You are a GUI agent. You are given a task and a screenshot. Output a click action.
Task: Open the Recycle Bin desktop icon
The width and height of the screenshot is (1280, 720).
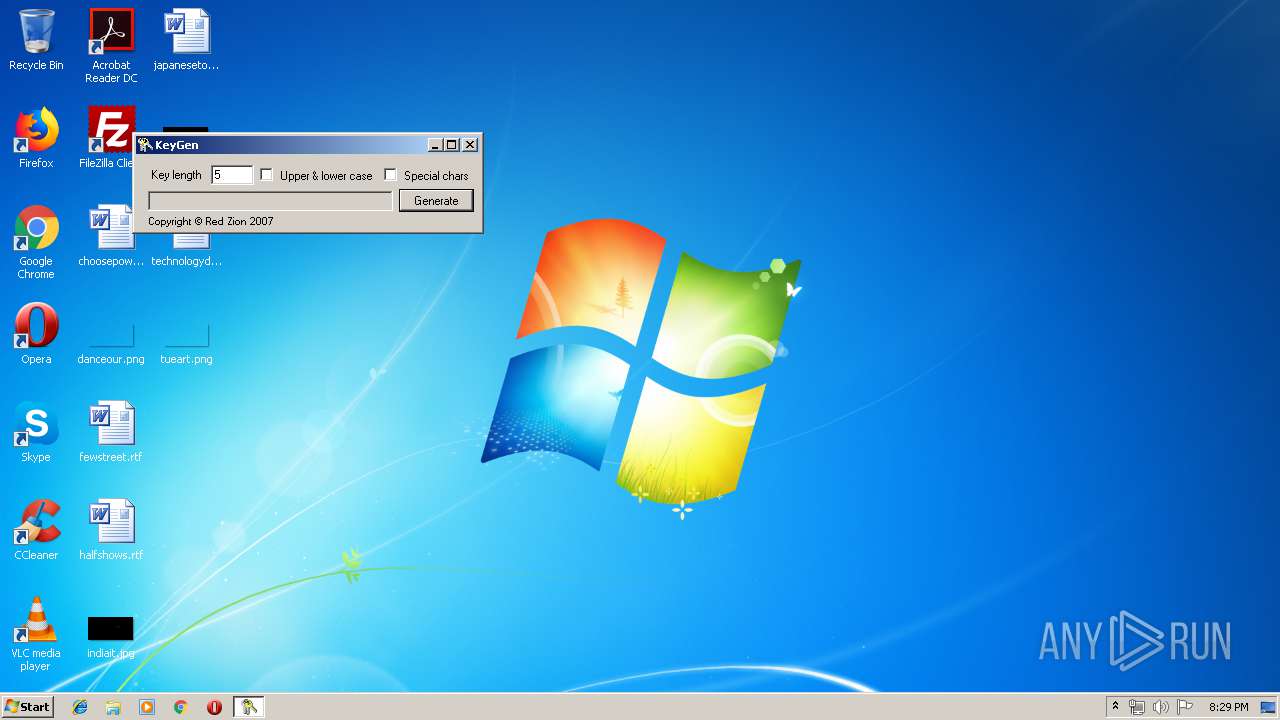36,40
